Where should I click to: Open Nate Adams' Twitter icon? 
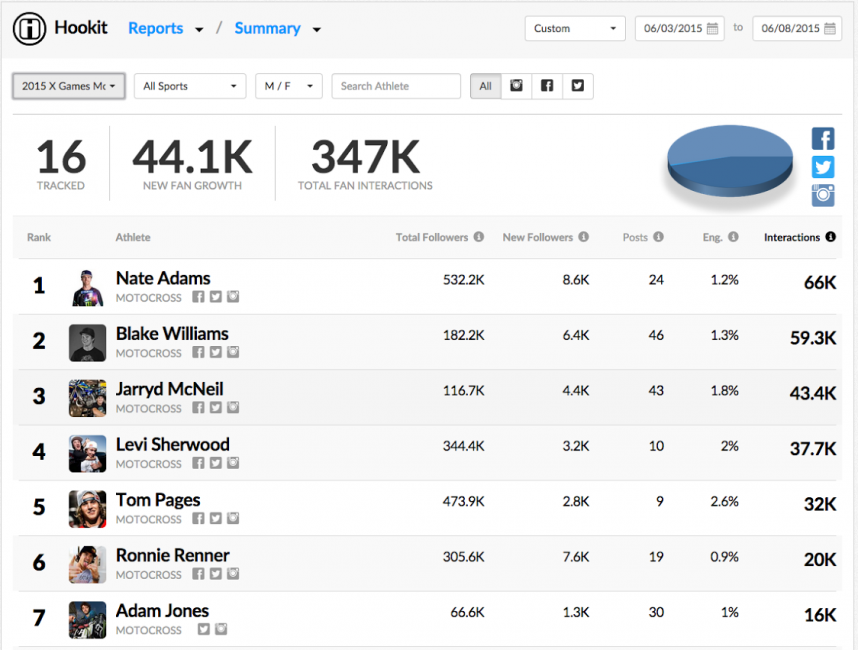216,296
